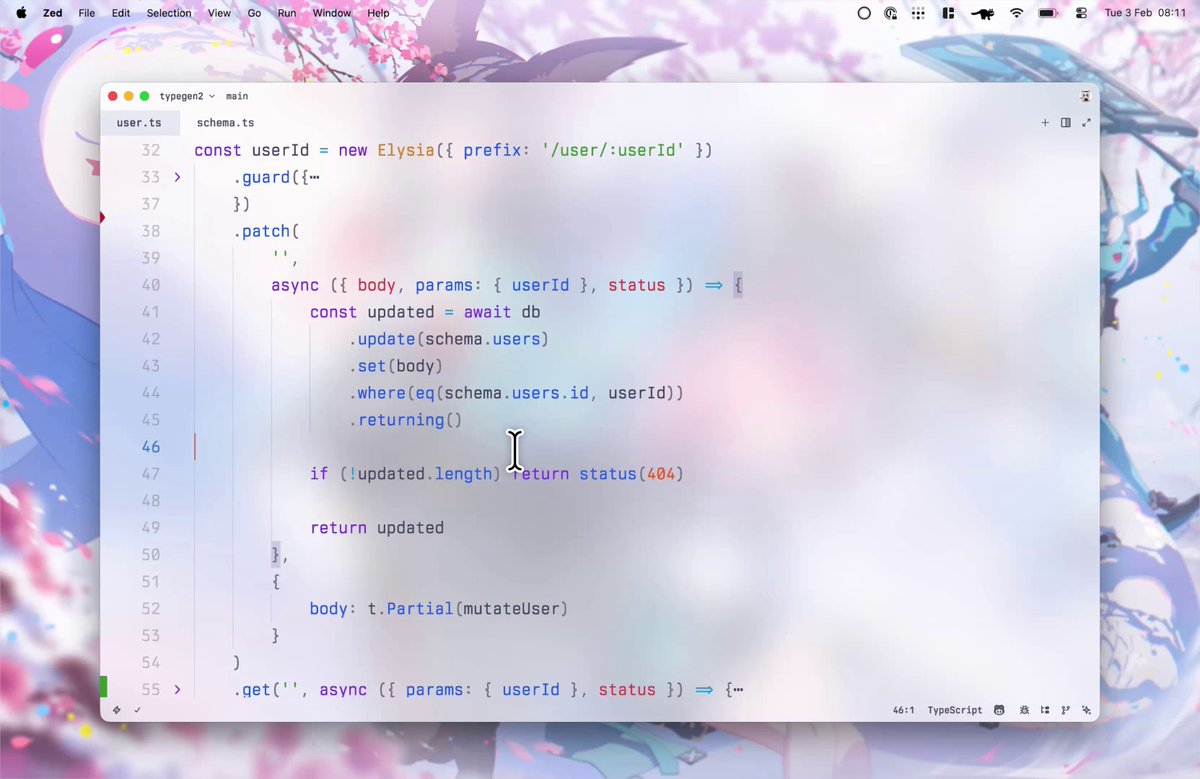
Task: Open the File menu
Action: pyautogui.click(x=87, y=13)
